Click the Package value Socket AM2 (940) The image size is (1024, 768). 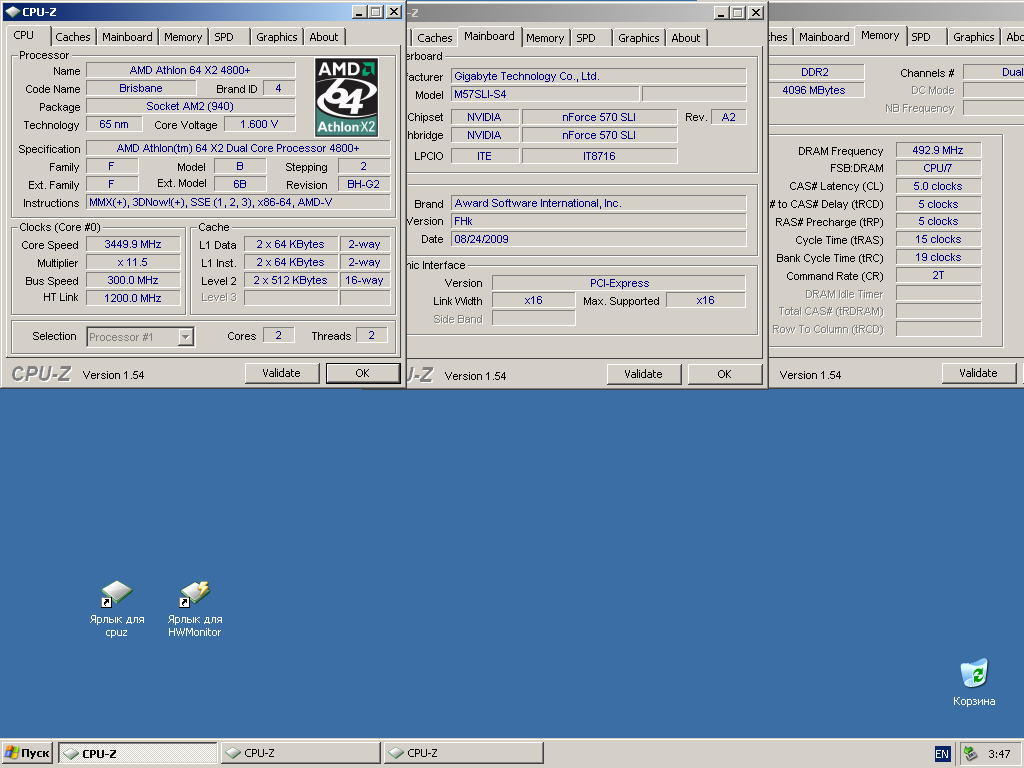click(x=191, y=106)
